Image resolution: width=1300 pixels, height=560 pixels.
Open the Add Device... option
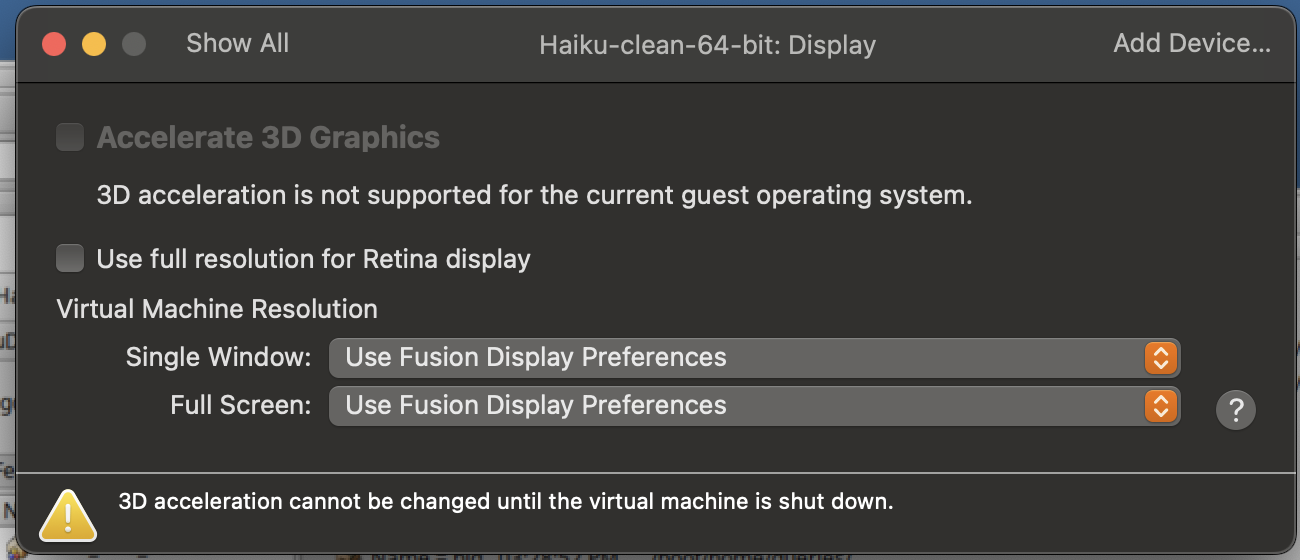tap(1192, 44)
